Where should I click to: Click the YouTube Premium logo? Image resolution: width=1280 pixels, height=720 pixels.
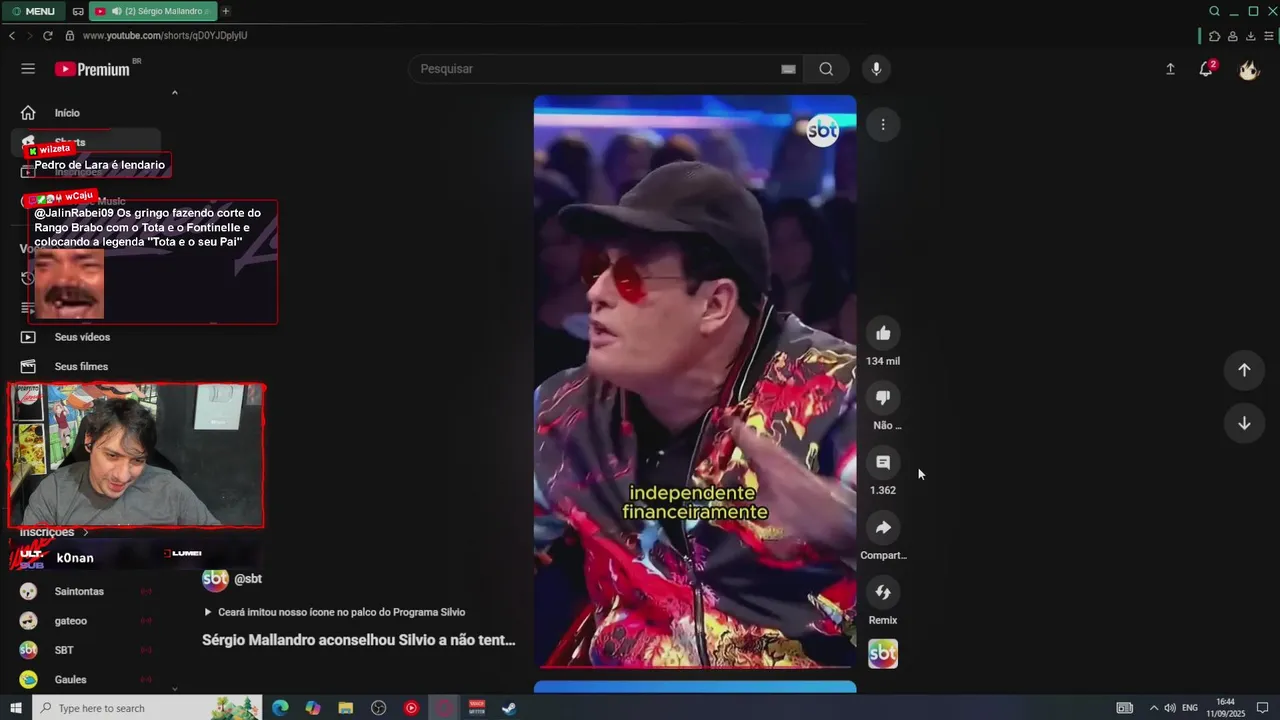pos(93,69)
